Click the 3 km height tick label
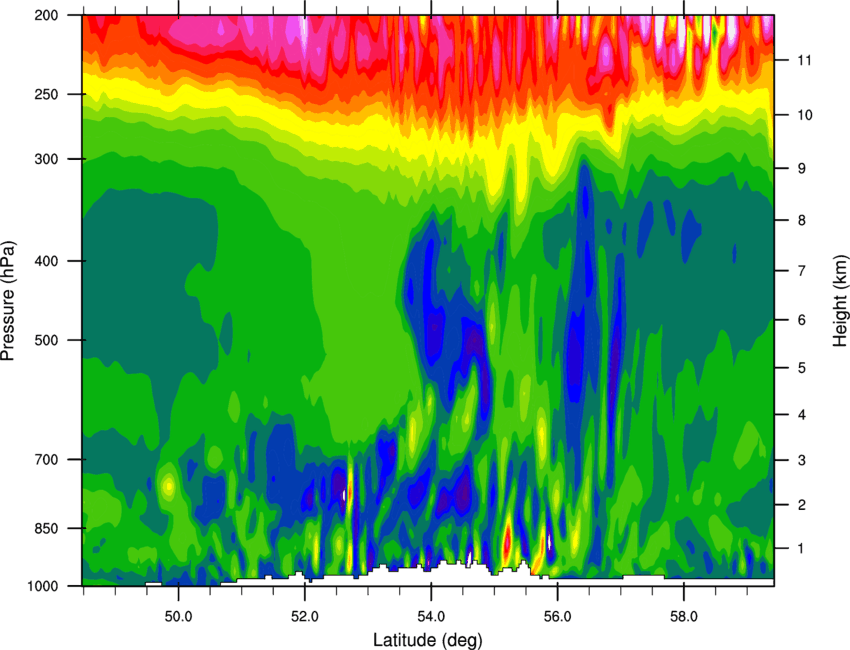 [x=802, y=460]
